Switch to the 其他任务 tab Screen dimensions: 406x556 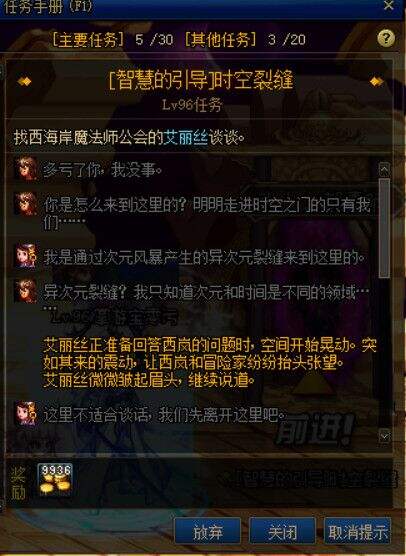point(220,40)
